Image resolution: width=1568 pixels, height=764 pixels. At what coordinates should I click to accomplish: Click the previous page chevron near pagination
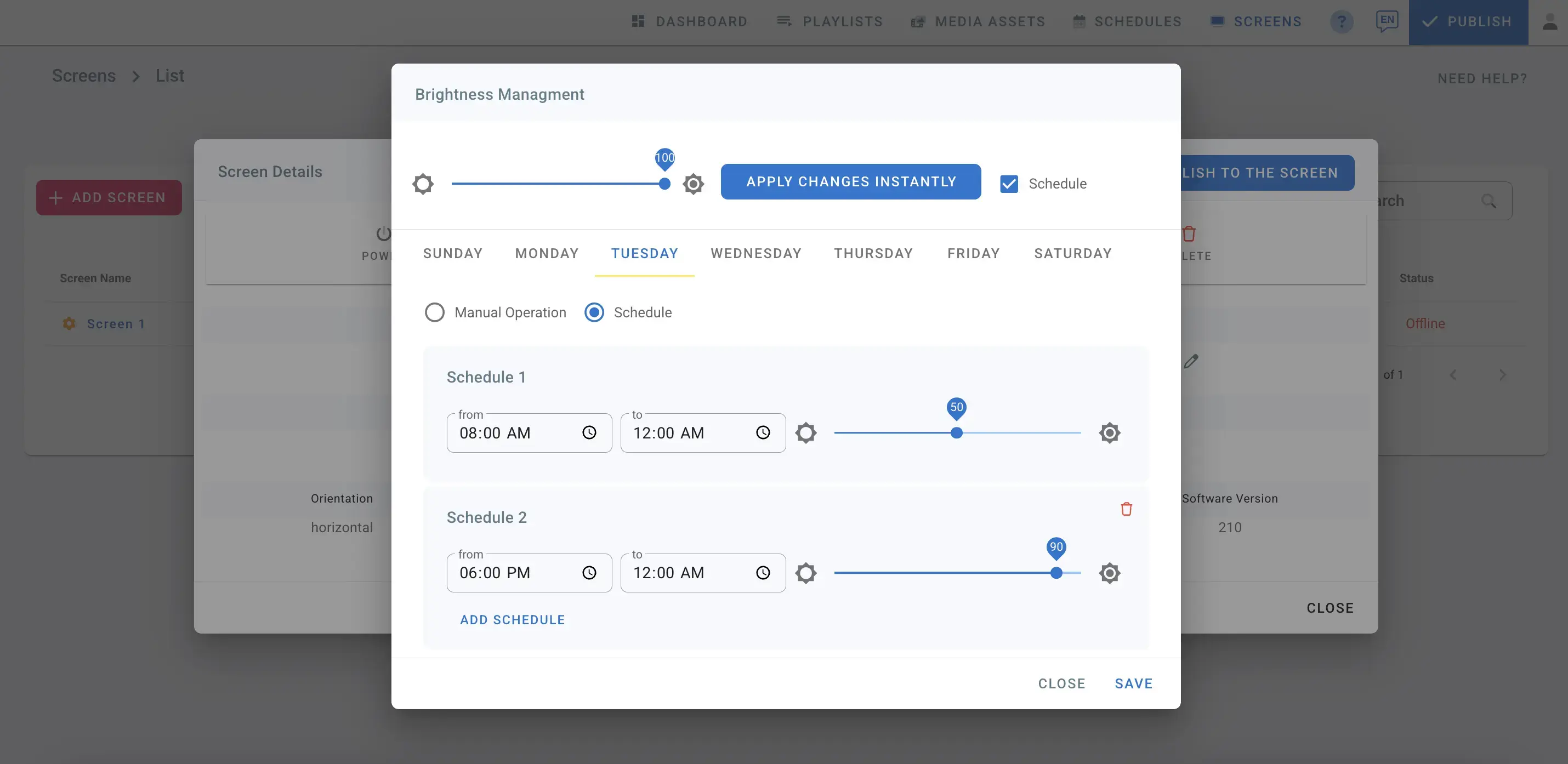point(1453,375)
